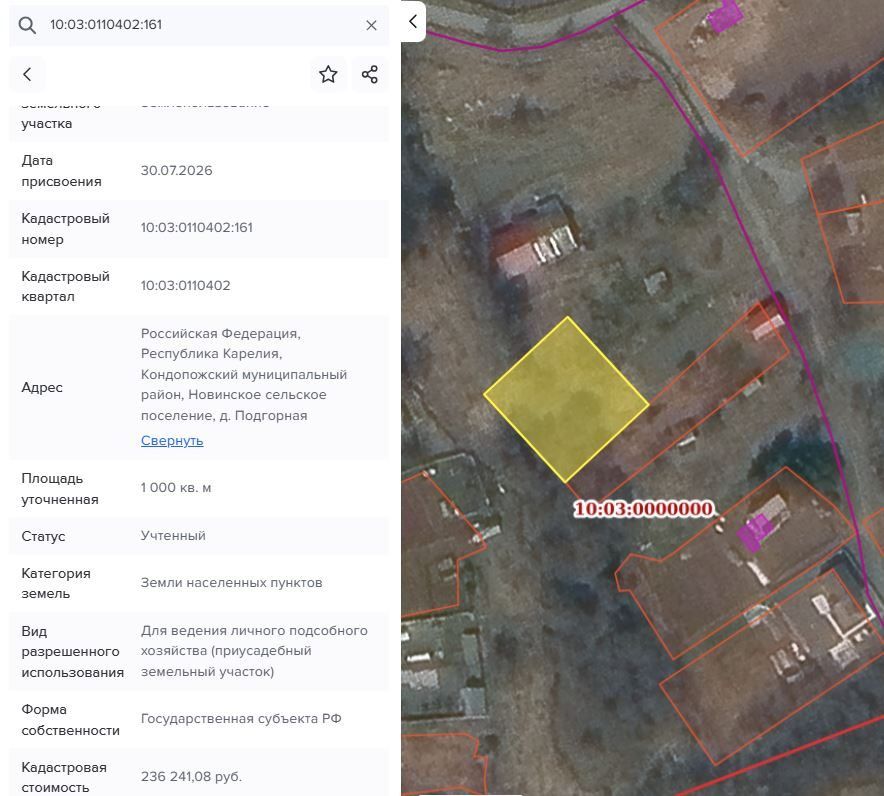The image size is (884, 796).
Task: Click the Статус field label
Action: [x=43, y=536]
